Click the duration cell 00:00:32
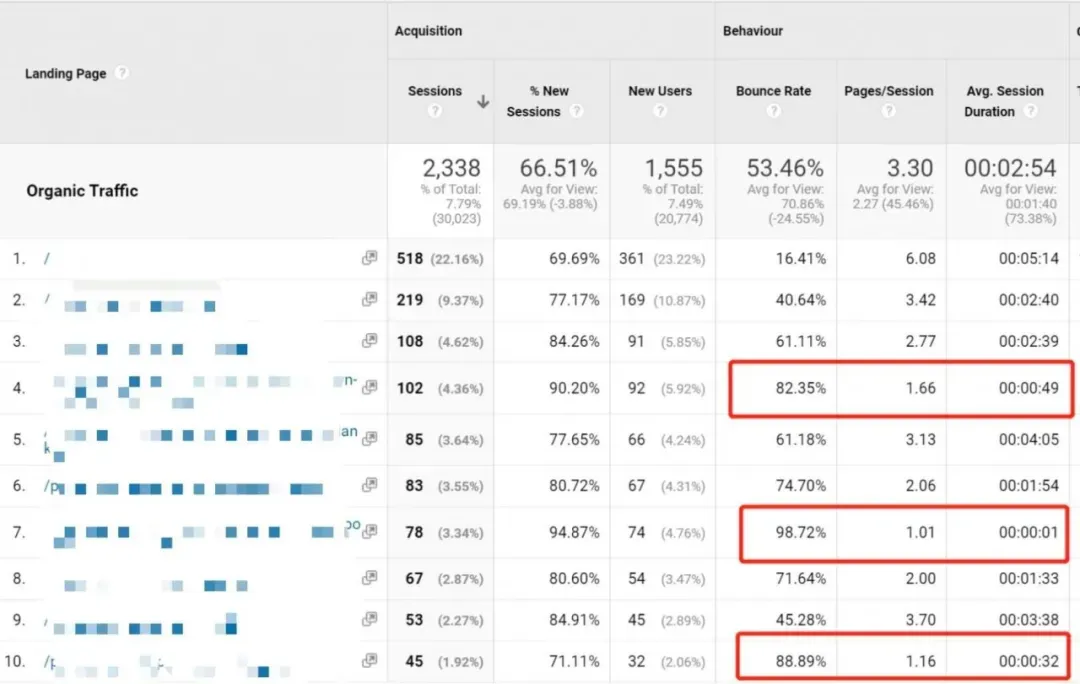 pos(1028,661)
